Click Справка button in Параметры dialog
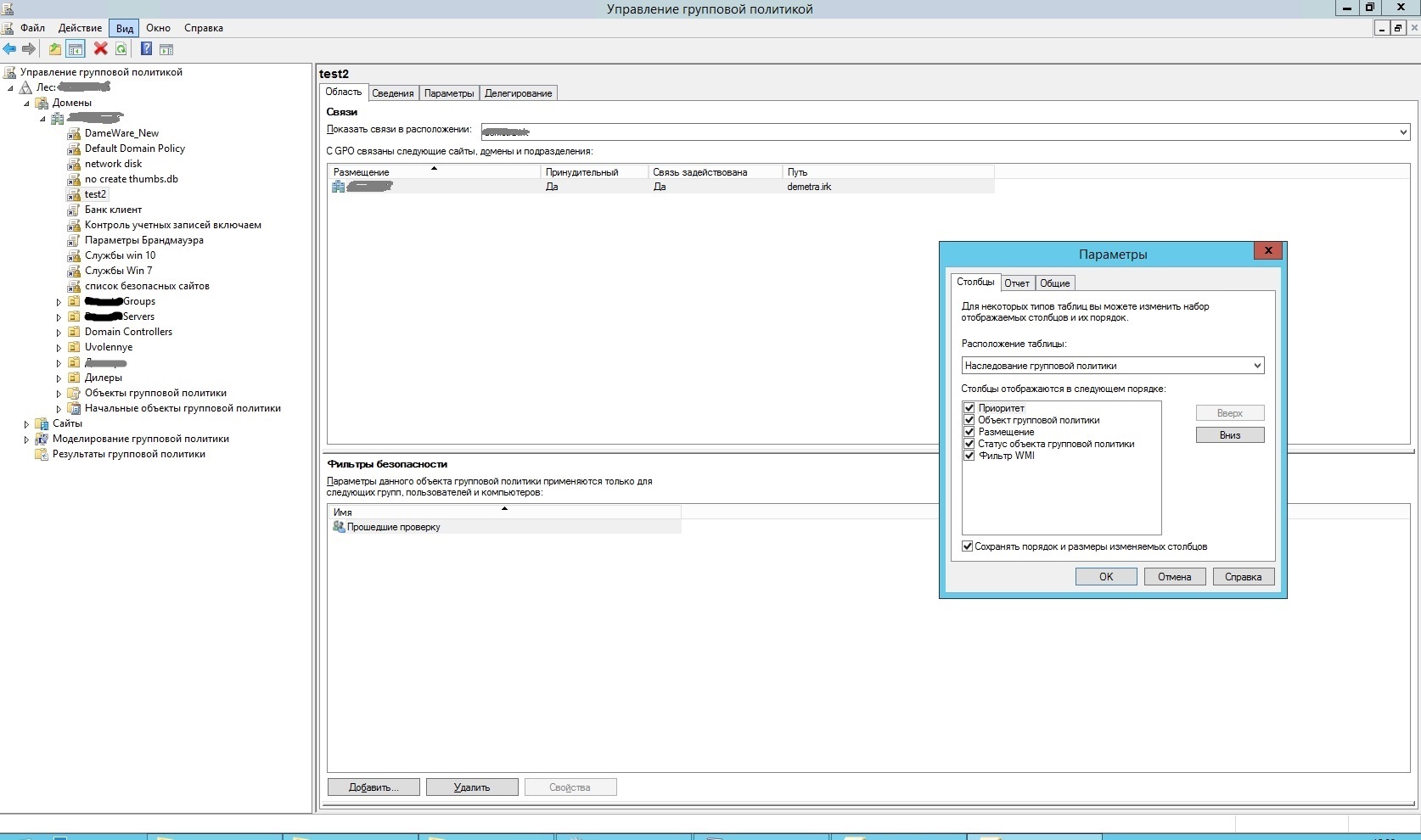The height and width of the screenshot is (840, 1421). (x=1244, y=577)
